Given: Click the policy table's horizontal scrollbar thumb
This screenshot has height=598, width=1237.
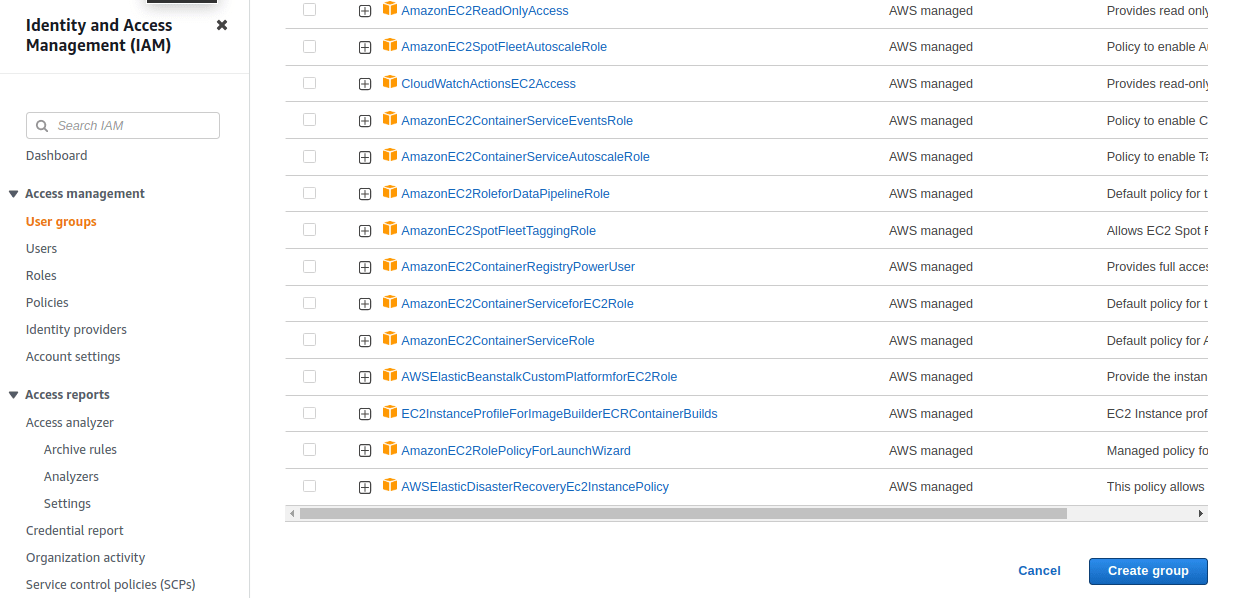Looking at the screenshot, I should click(x=683, y=513).
